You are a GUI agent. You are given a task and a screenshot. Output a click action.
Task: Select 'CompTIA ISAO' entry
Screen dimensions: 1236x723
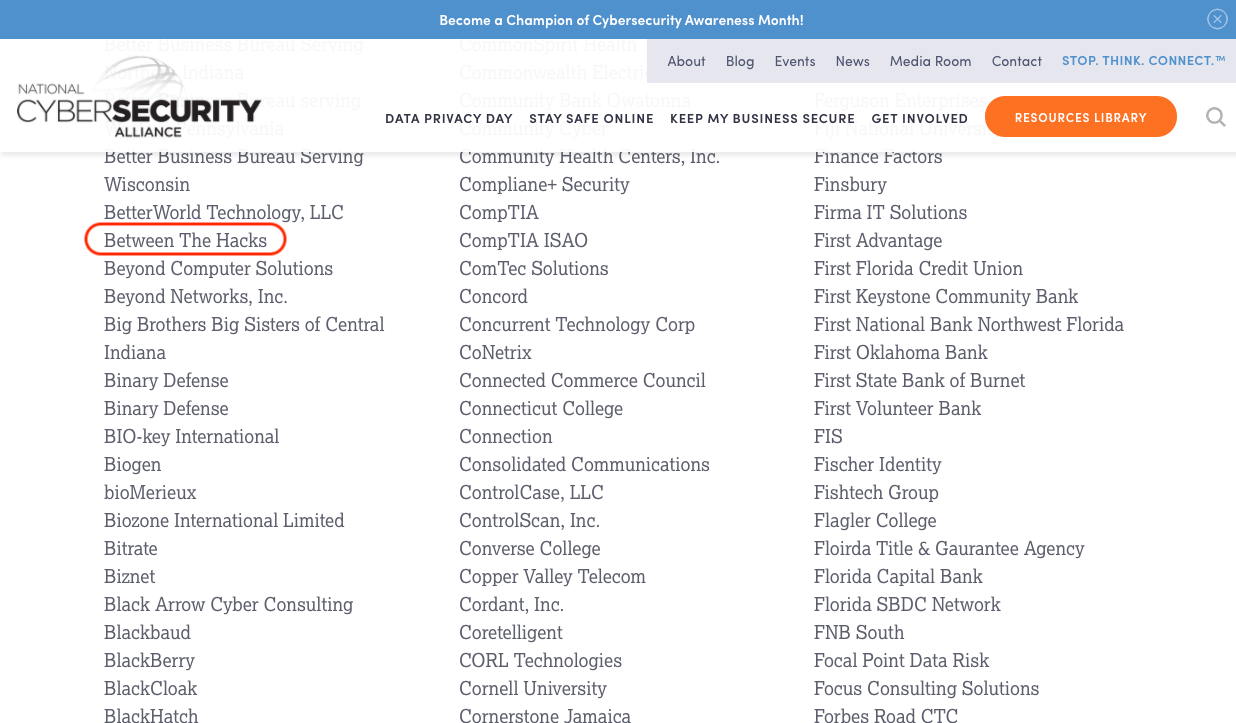tap(523, 240)
